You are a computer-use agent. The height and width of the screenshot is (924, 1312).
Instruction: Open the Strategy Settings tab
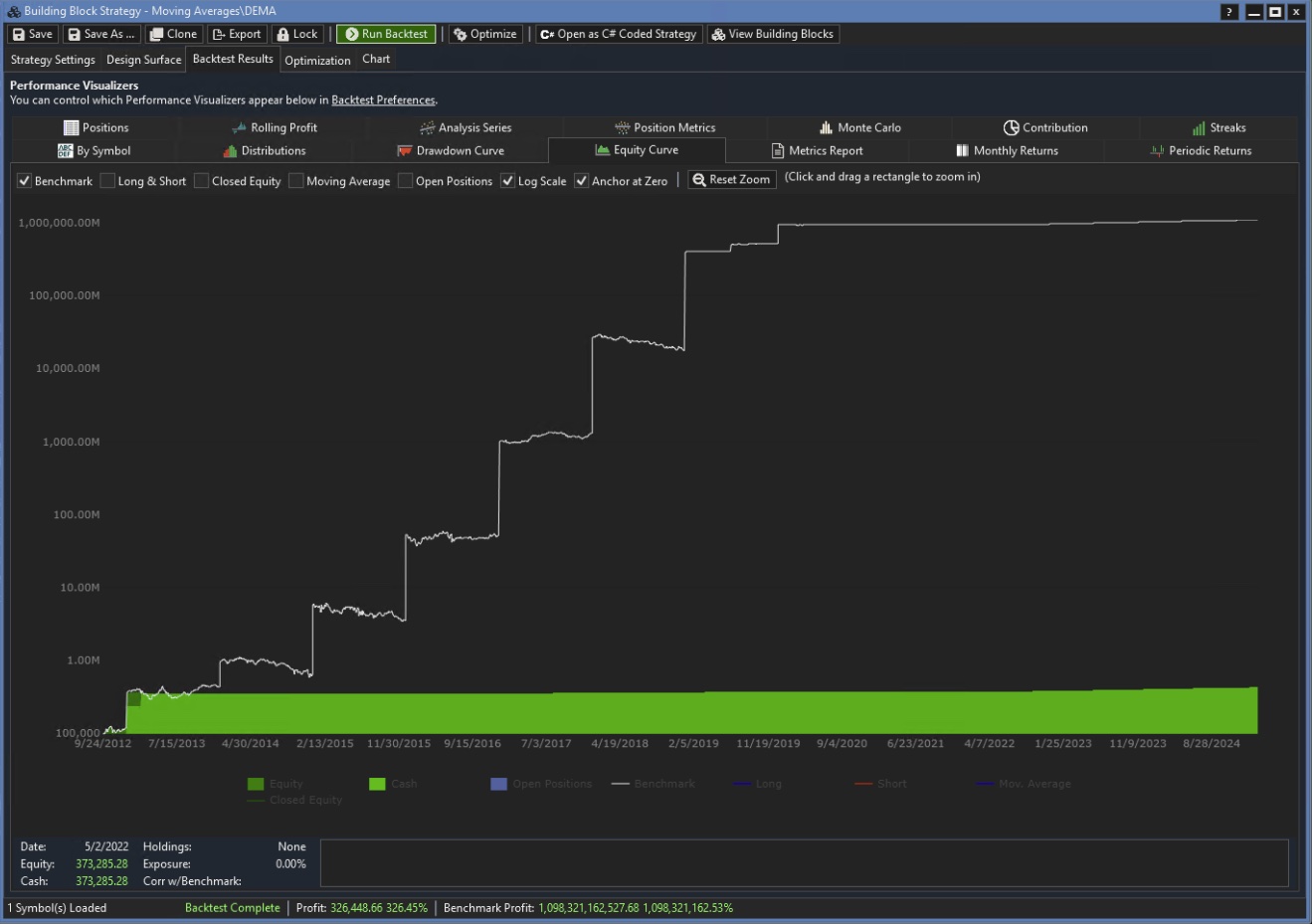pos(53,60)
